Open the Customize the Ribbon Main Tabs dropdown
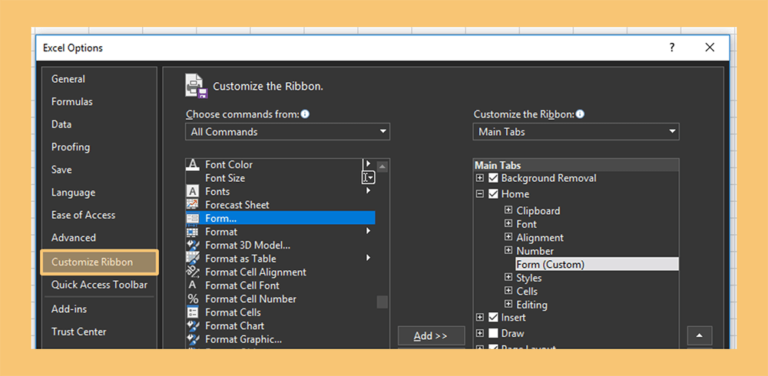 coord(576,132)
